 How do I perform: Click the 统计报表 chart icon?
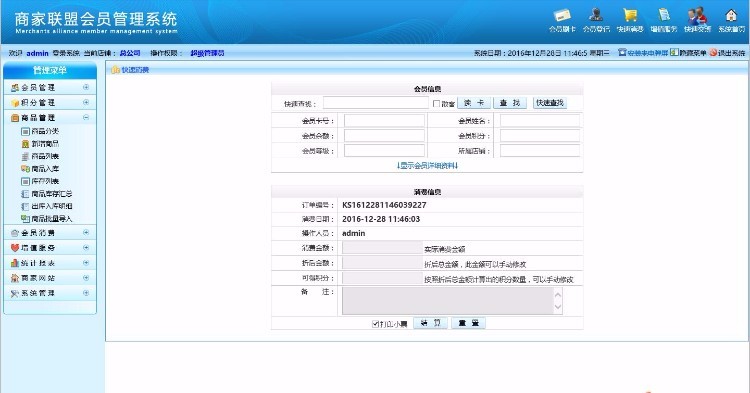(15, 263)
